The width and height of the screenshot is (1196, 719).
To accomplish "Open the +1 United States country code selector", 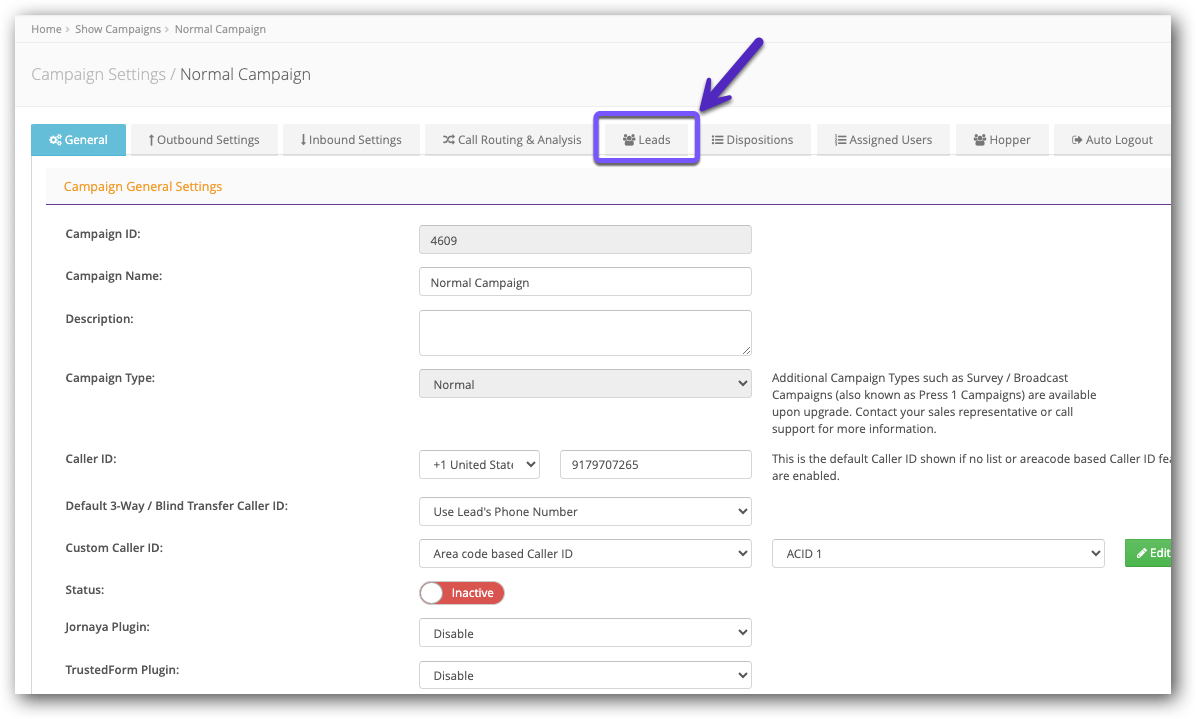I will click(x=479, y=464).
